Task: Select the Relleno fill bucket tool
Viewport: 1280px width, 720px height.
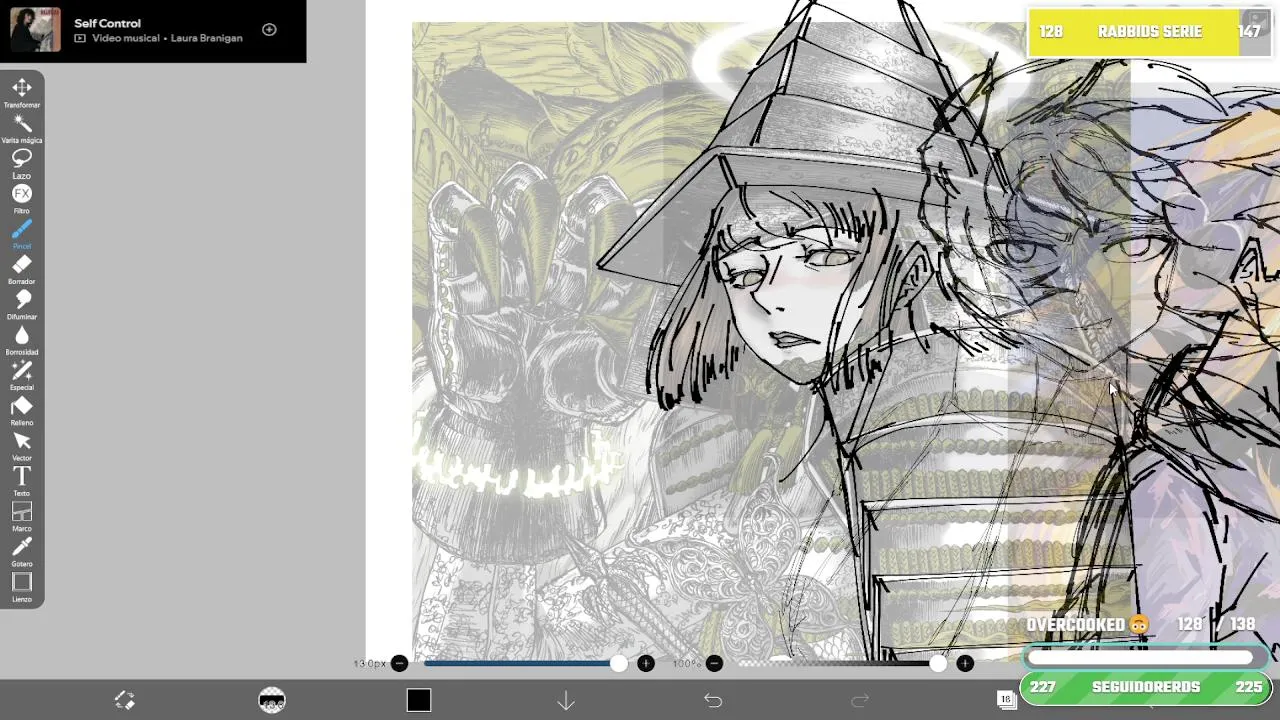Action: pyautogui.click(x=22, y=410)
